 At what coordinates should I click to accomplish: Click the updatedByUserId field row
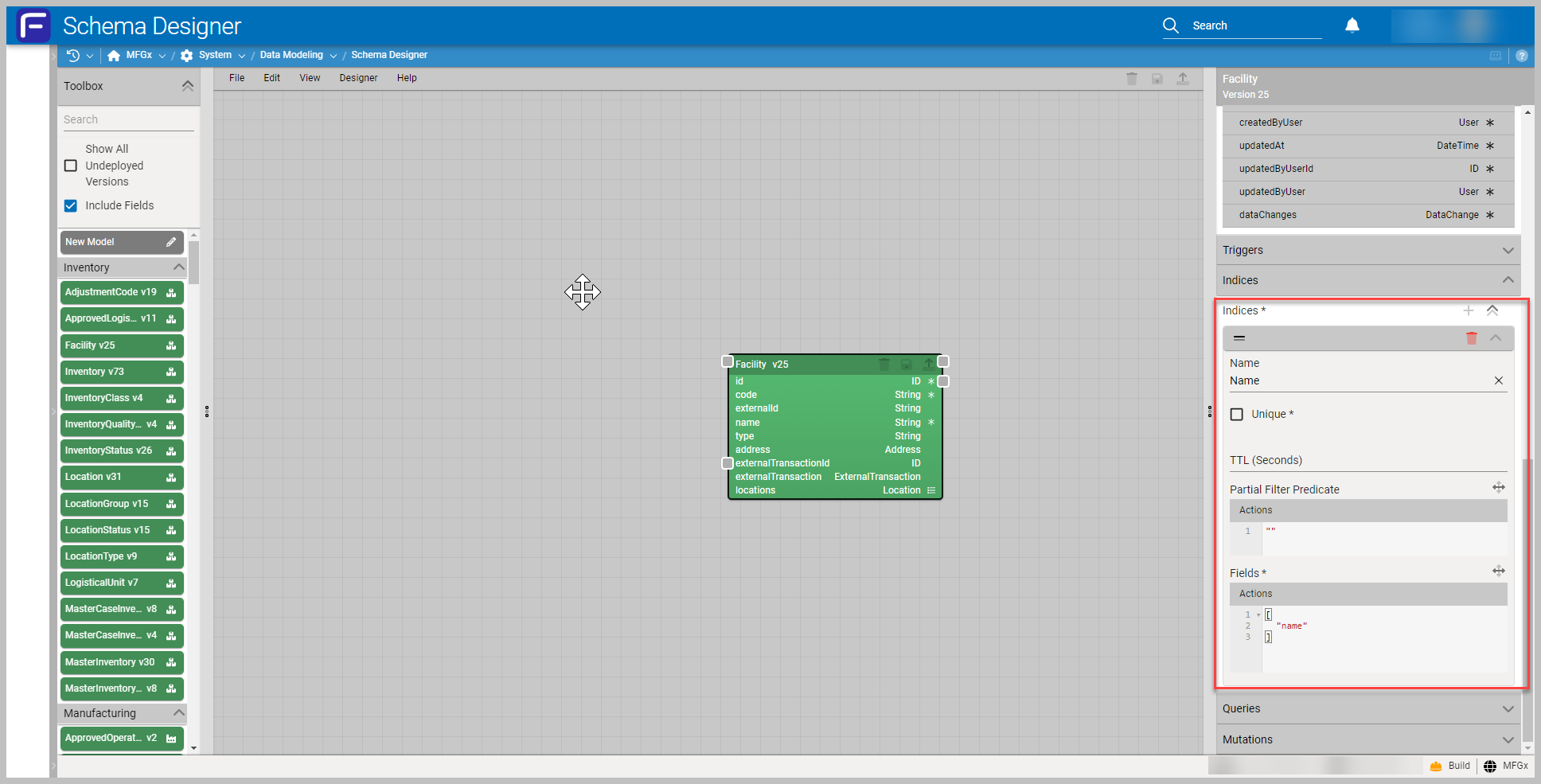pyautogui.click(x=1368, y=169)
